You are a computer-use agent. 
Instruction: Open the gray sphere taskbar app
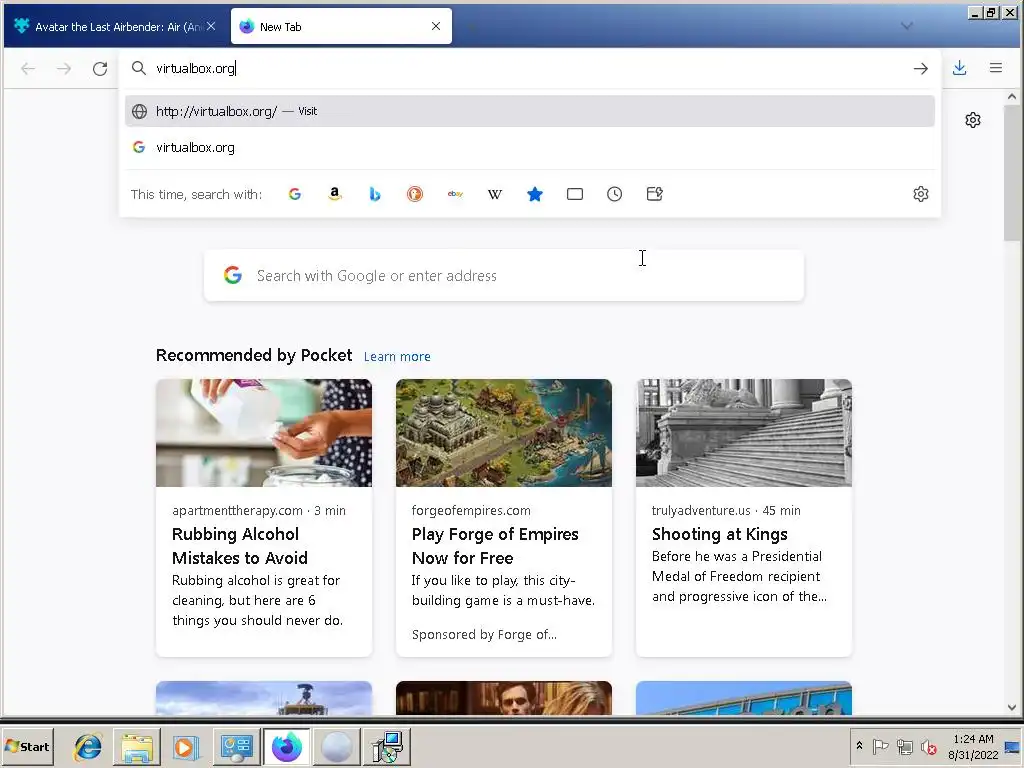336,746
